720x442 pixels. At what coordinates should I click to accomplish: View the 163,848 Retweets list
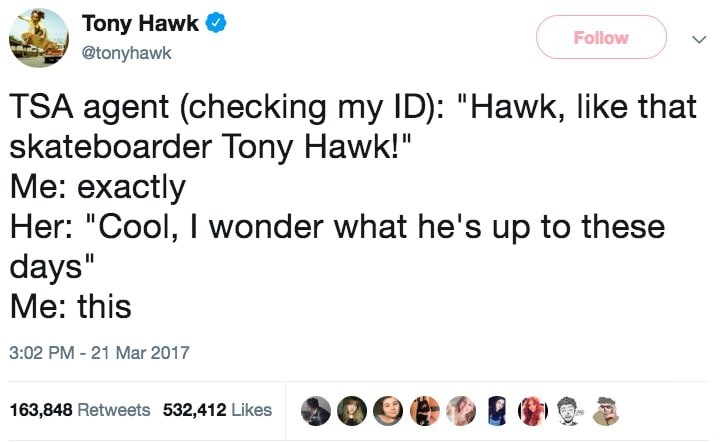pos(79,410)
